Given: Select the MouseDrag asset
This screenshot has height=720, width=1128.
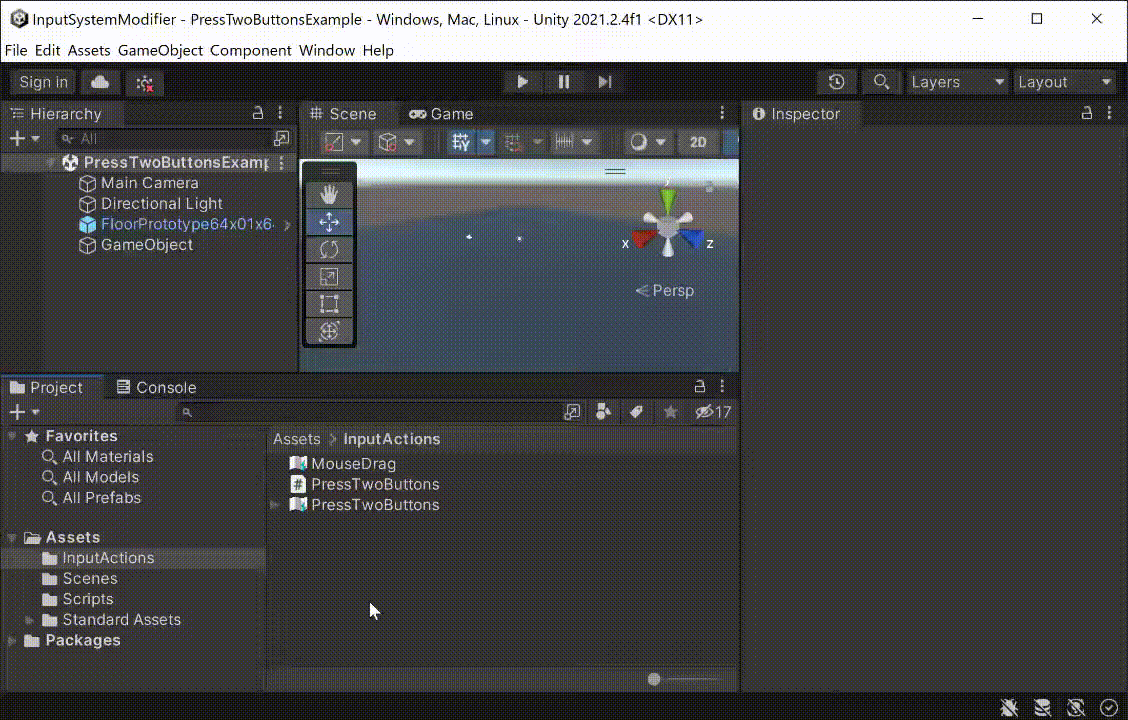Looking at the screenshot, I should point(353,464).
